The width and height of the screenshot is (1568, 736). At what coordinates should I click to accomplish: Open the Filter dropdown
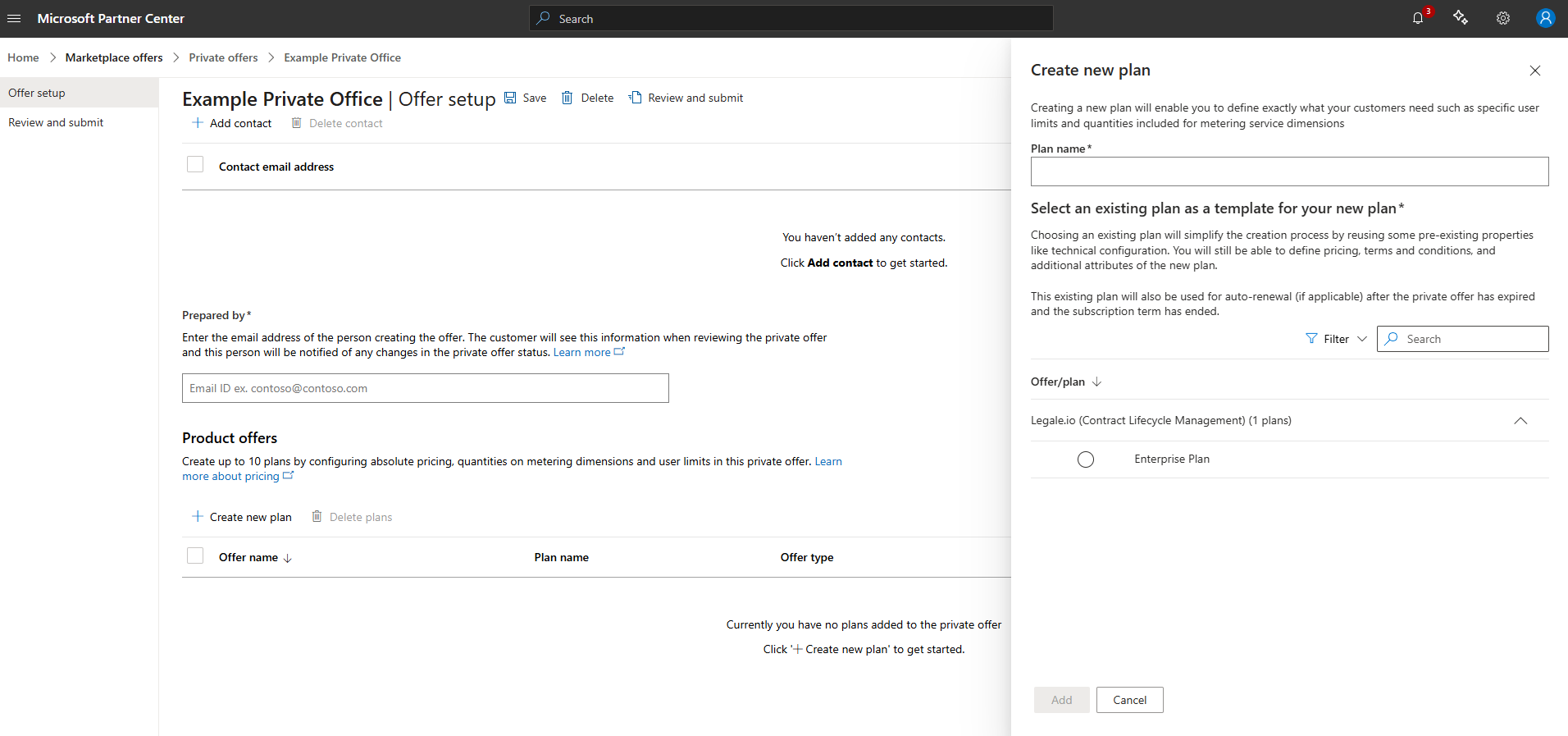coord(1336,339)
